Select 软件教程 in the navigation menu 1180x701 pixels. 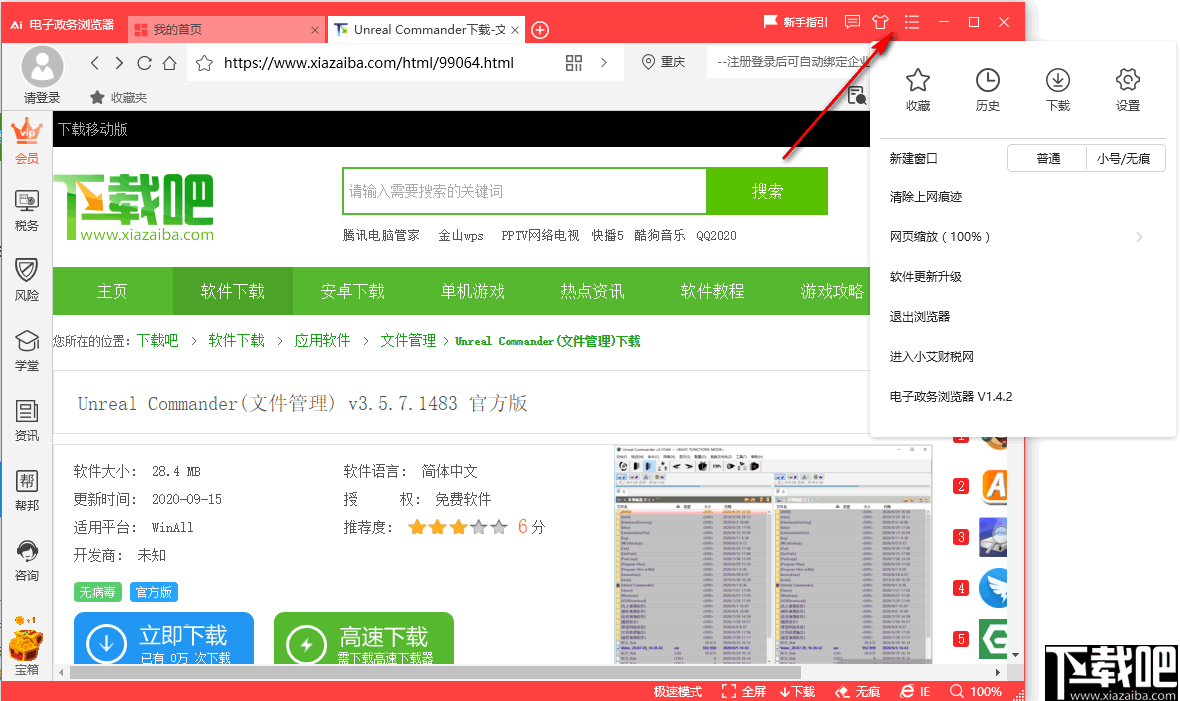[712, 290]
